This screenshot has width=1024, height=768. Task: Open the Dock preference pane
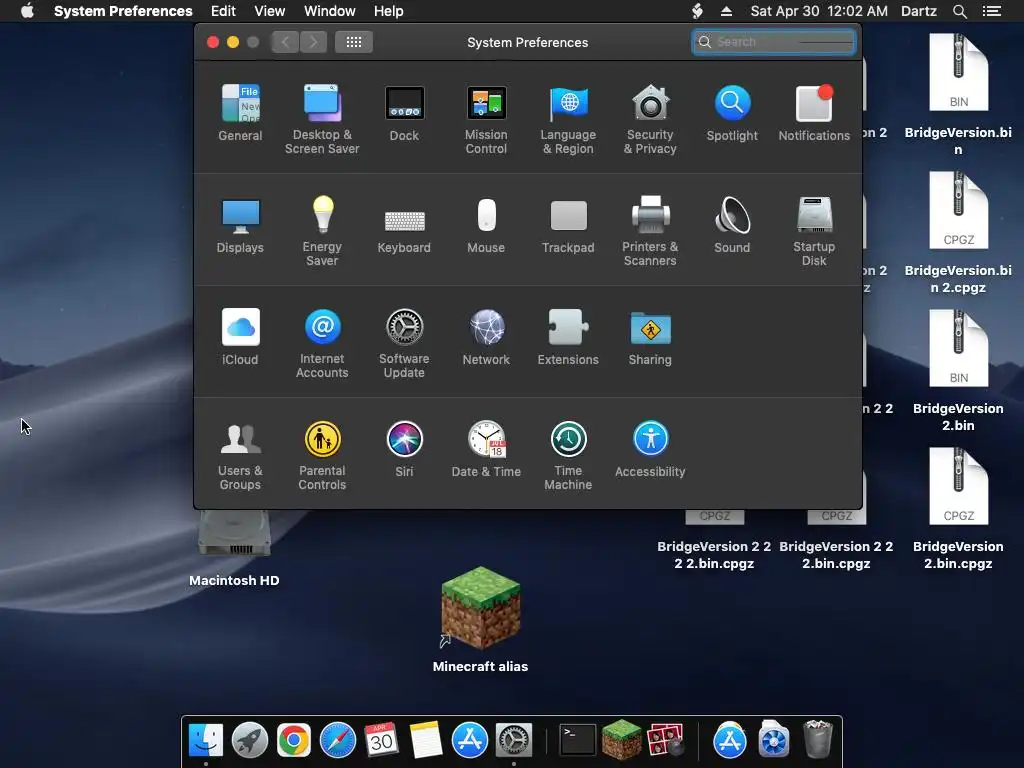click(x=404, y=112)
